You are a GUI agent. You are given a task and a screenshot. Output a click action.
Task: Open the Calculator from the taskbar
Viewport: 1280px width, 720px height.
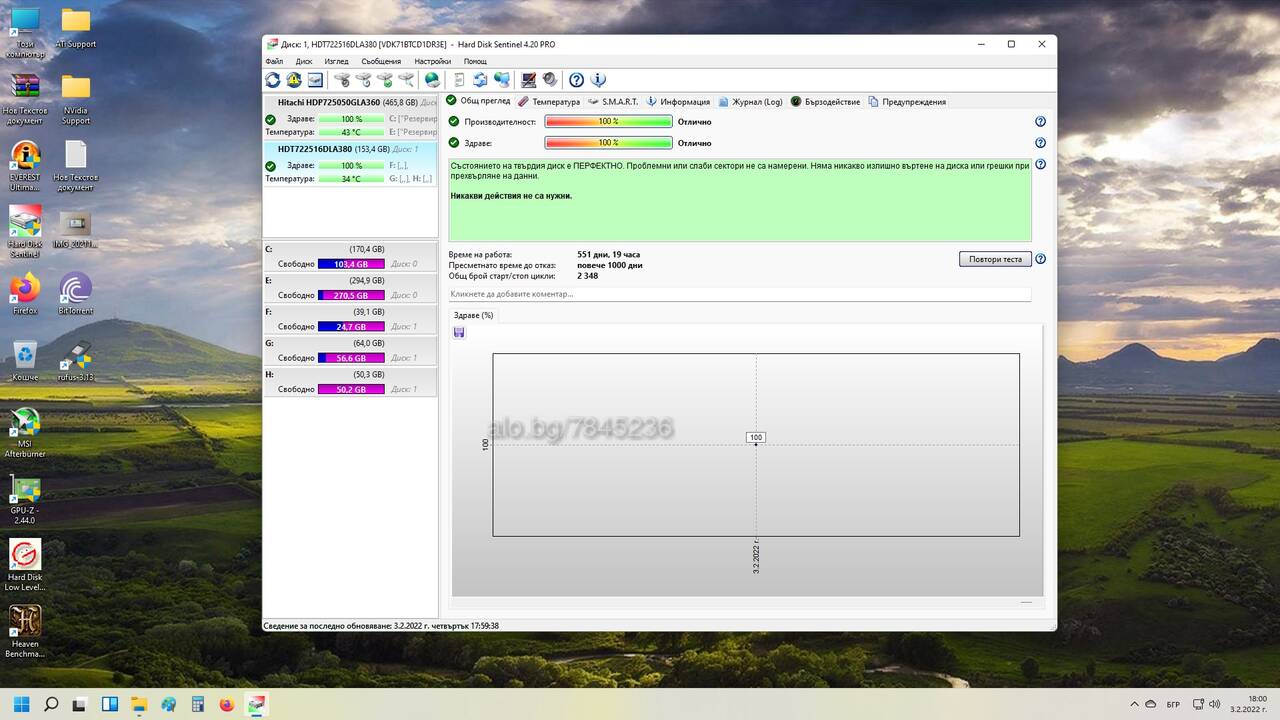(x=198, y=704)
